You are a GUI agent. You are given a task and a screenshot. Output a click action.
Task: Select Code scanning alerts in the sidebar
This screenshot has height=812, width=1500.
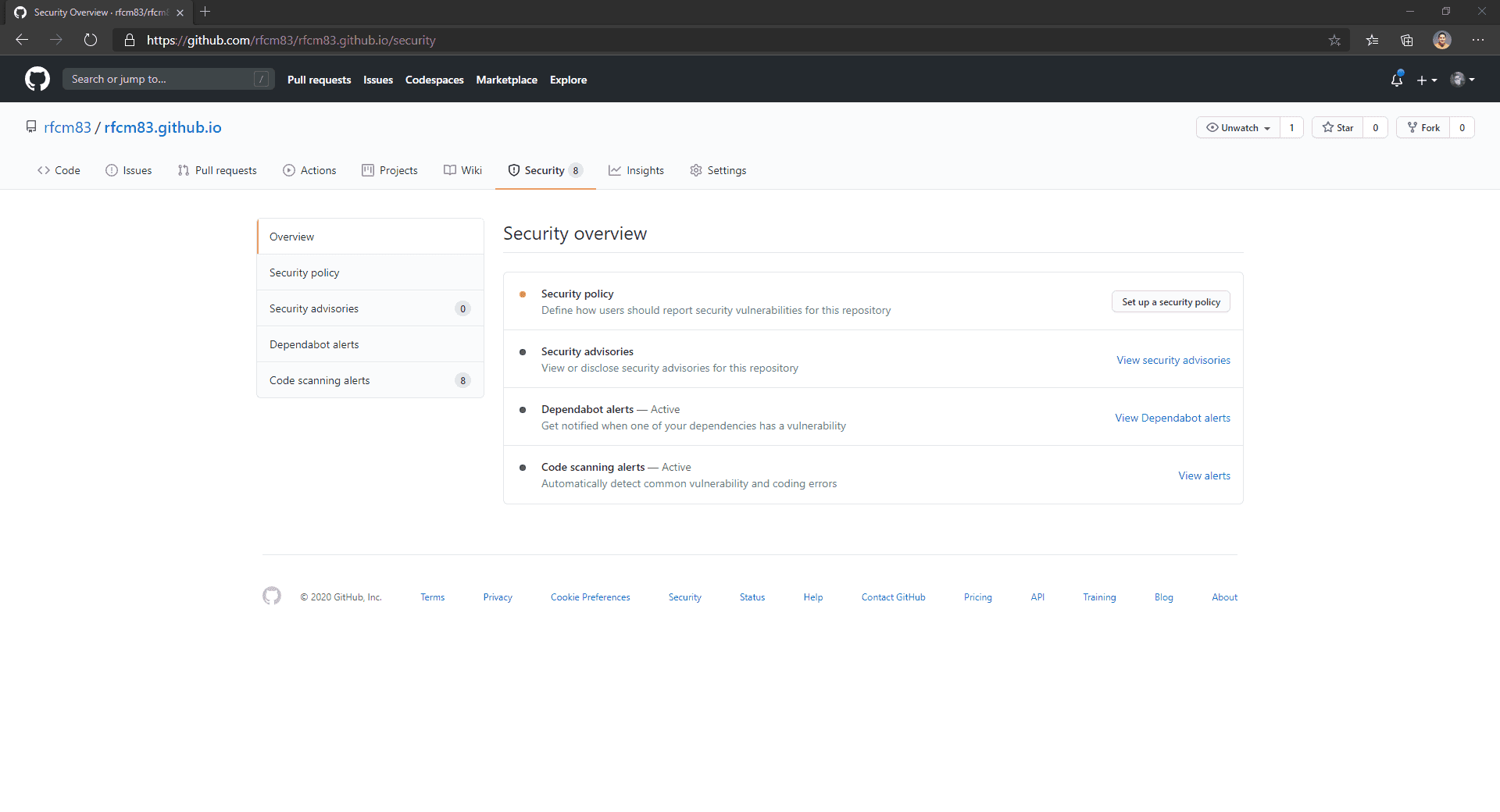coord(370,380)
